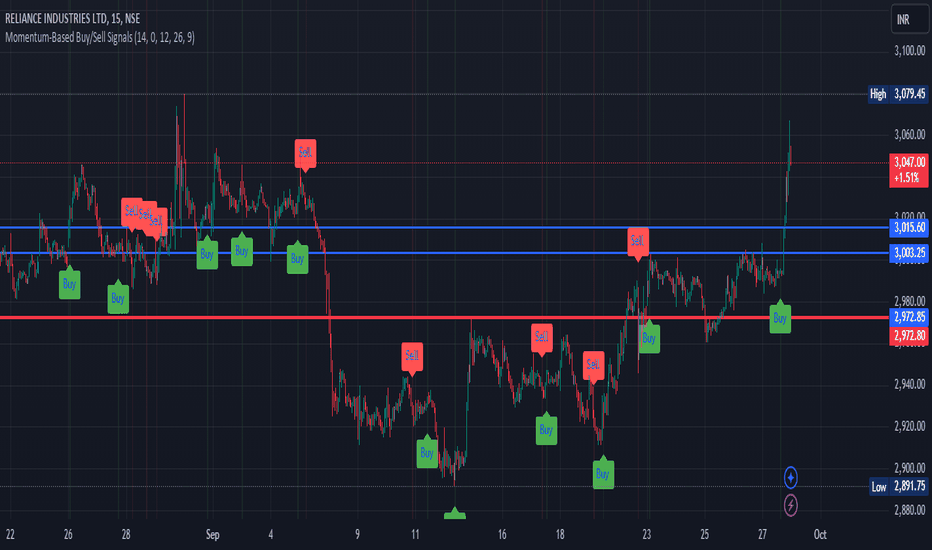Click the 9 date on the time axis

pyautogui.click(x=357, y=535)
